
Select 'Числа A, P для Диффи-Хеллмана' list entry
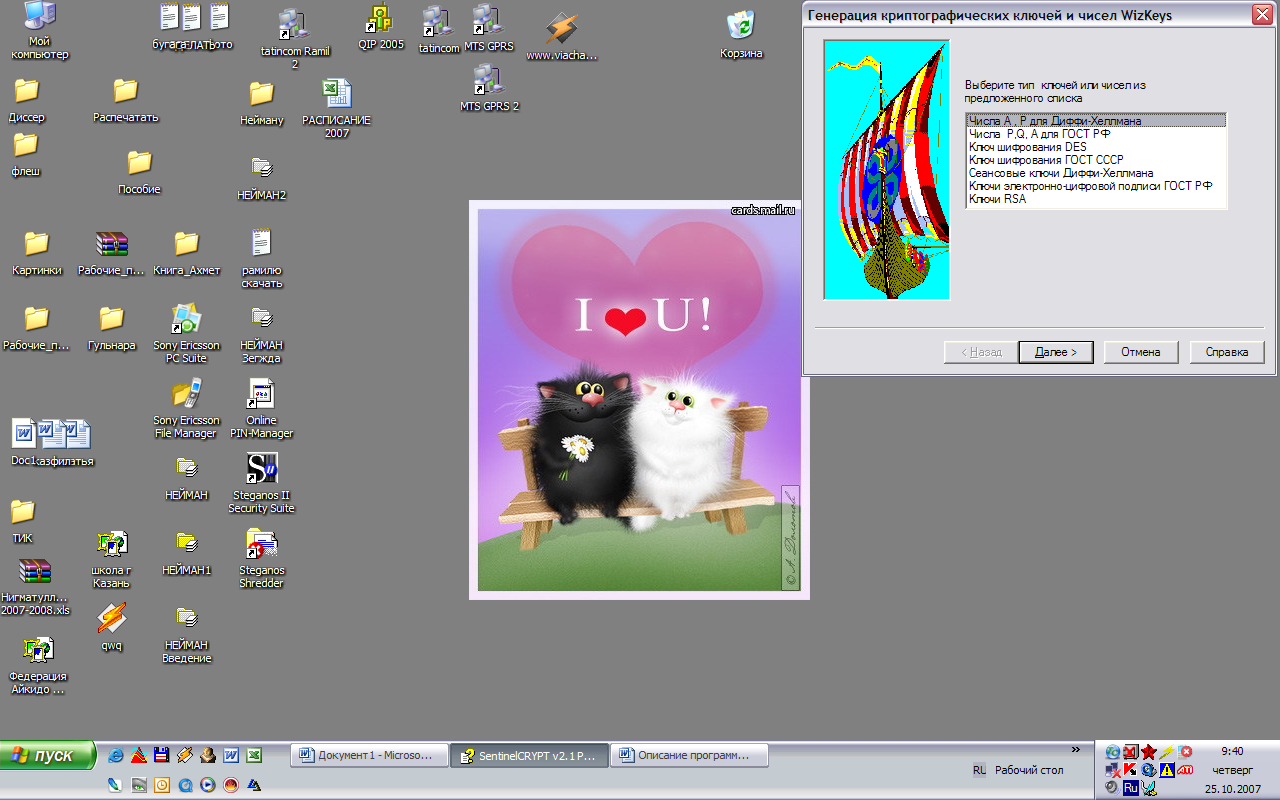(x=1096, y=121)
